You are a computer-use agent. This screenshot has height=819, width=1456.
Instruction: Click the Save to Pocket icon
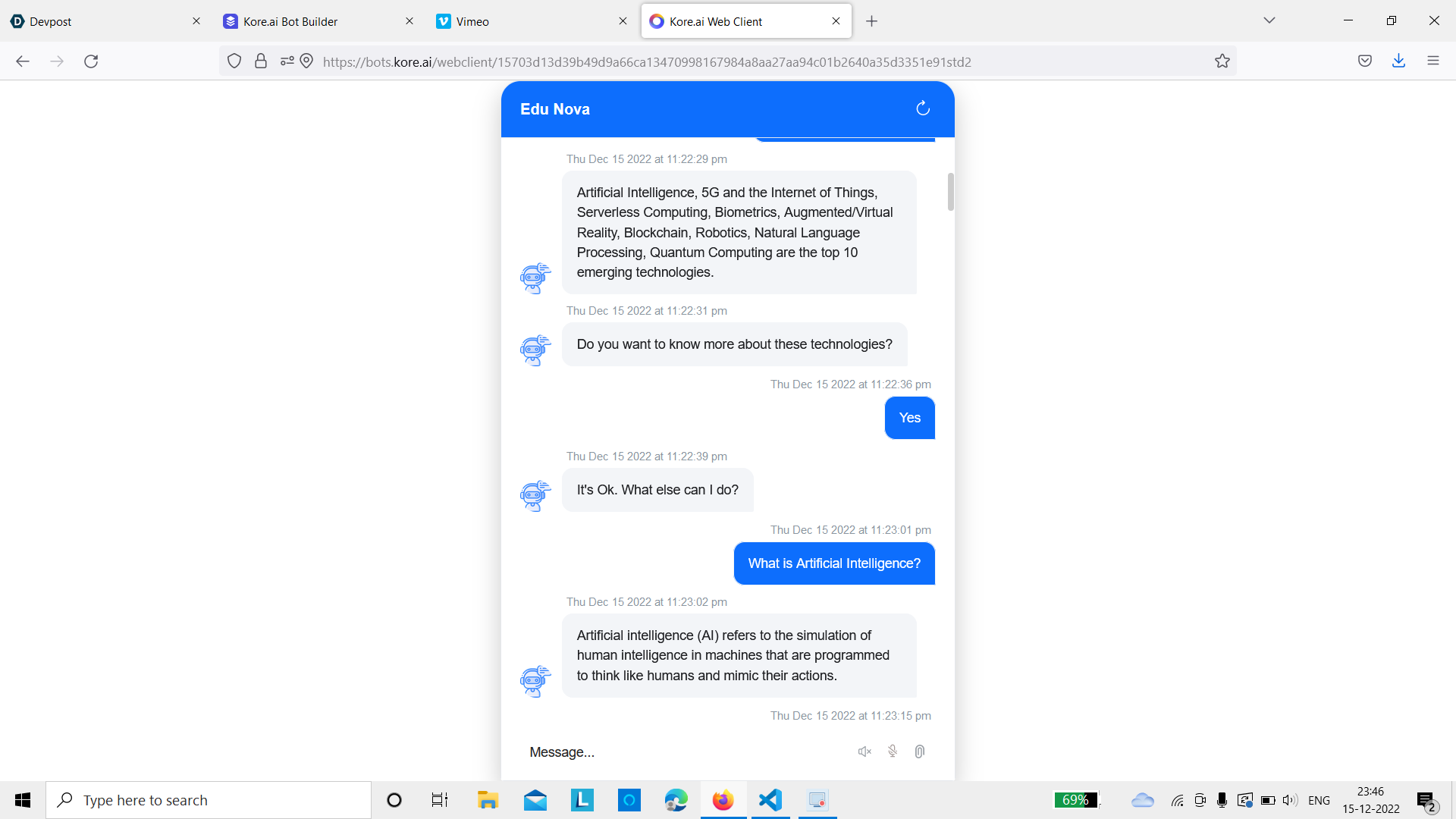click(x=1364, y=61)
